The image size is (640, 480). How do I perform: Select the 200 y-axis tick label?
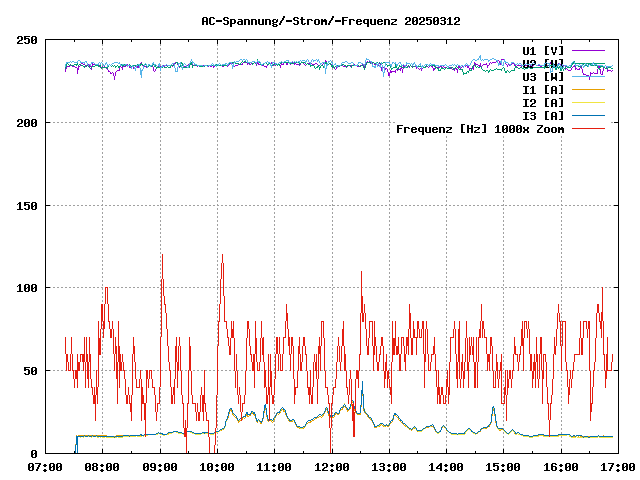click(27, 123)
